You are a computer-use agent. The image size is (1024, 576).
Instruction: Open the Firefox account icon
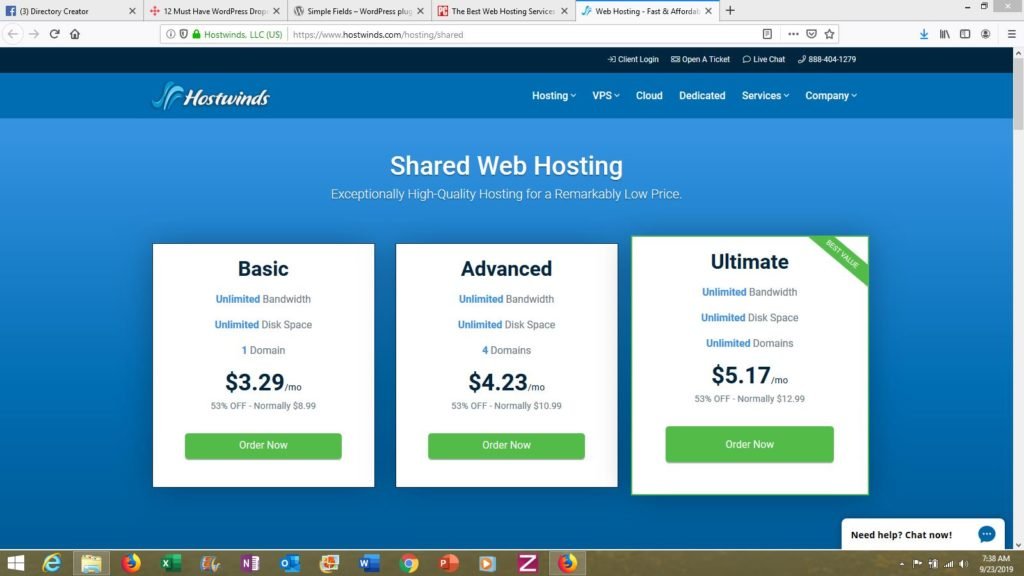[985, 34]
